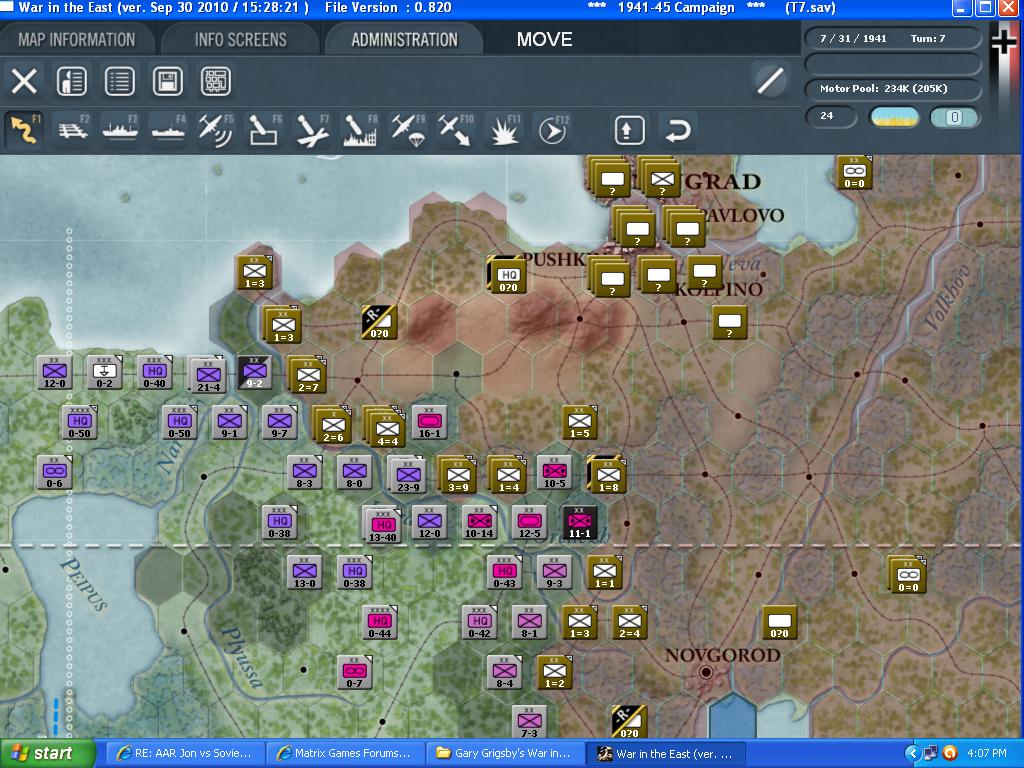1024x768 pixels.
Task: Activate naval transport mode (F3) ship
Action: click(120, 129)
